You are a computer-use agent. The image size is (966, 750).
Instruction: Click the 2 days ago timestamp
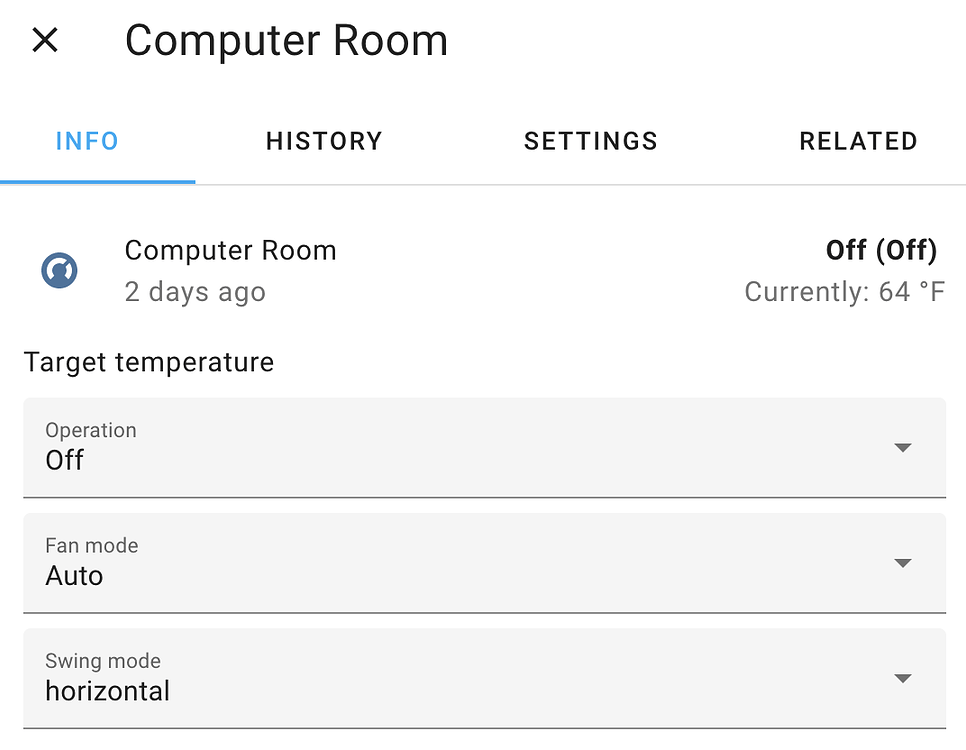(x=194, y=292)
